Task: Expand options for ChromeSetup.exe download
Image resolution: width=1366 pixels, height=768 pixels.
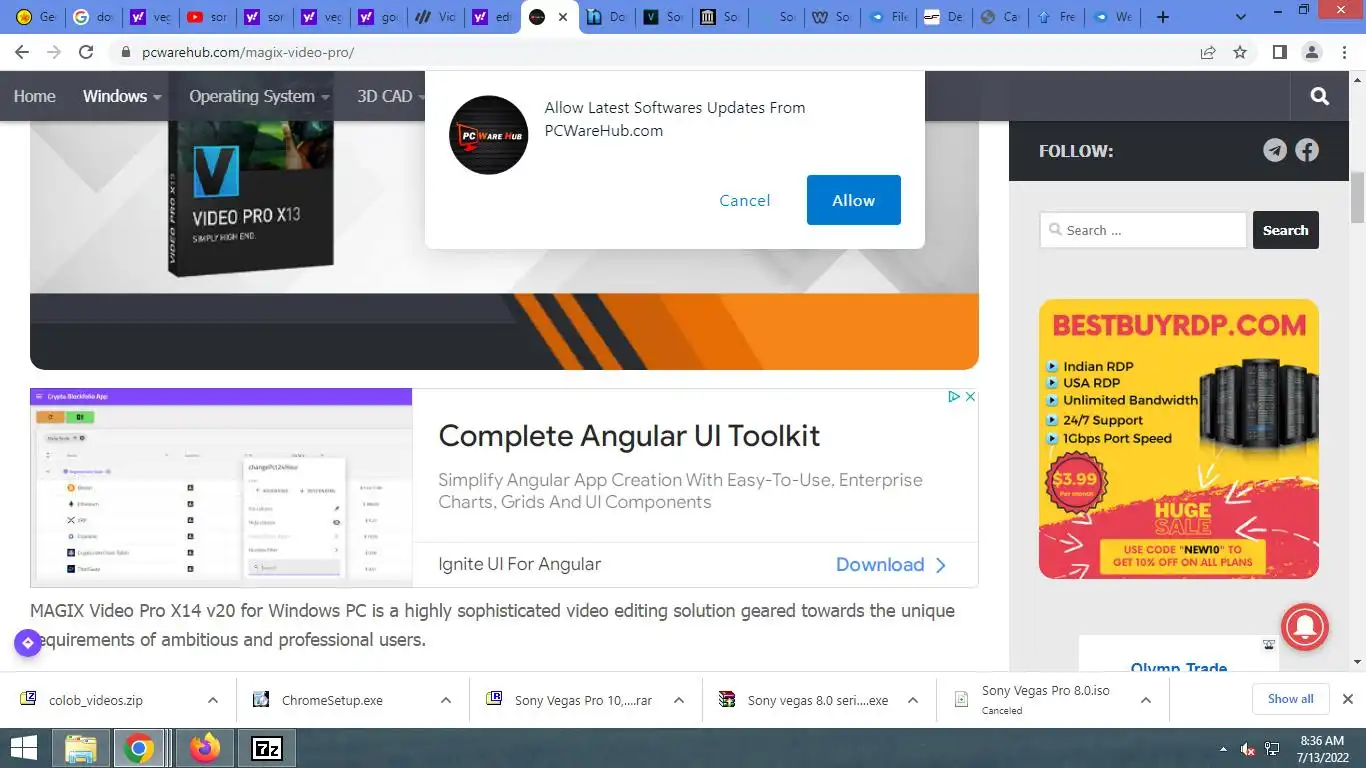Action: pyautogui.click(x=446, y=700)
